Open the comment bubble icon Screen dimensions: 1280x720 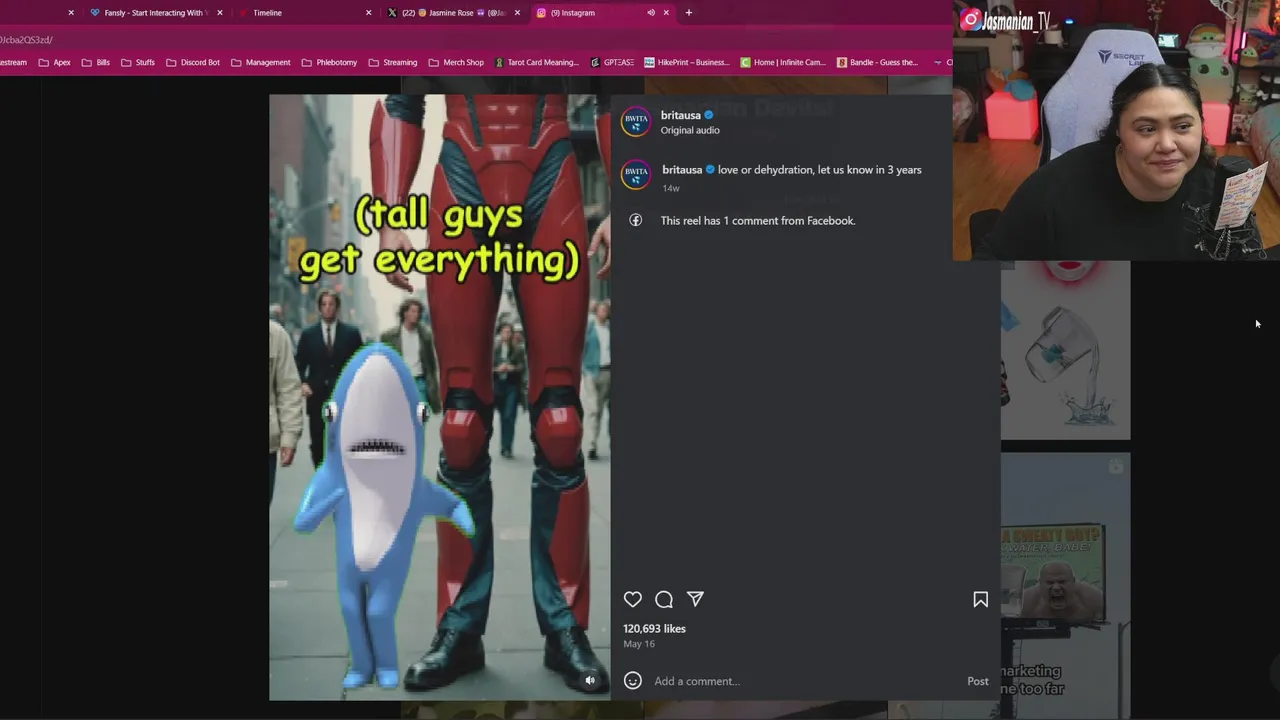(664, 599)
